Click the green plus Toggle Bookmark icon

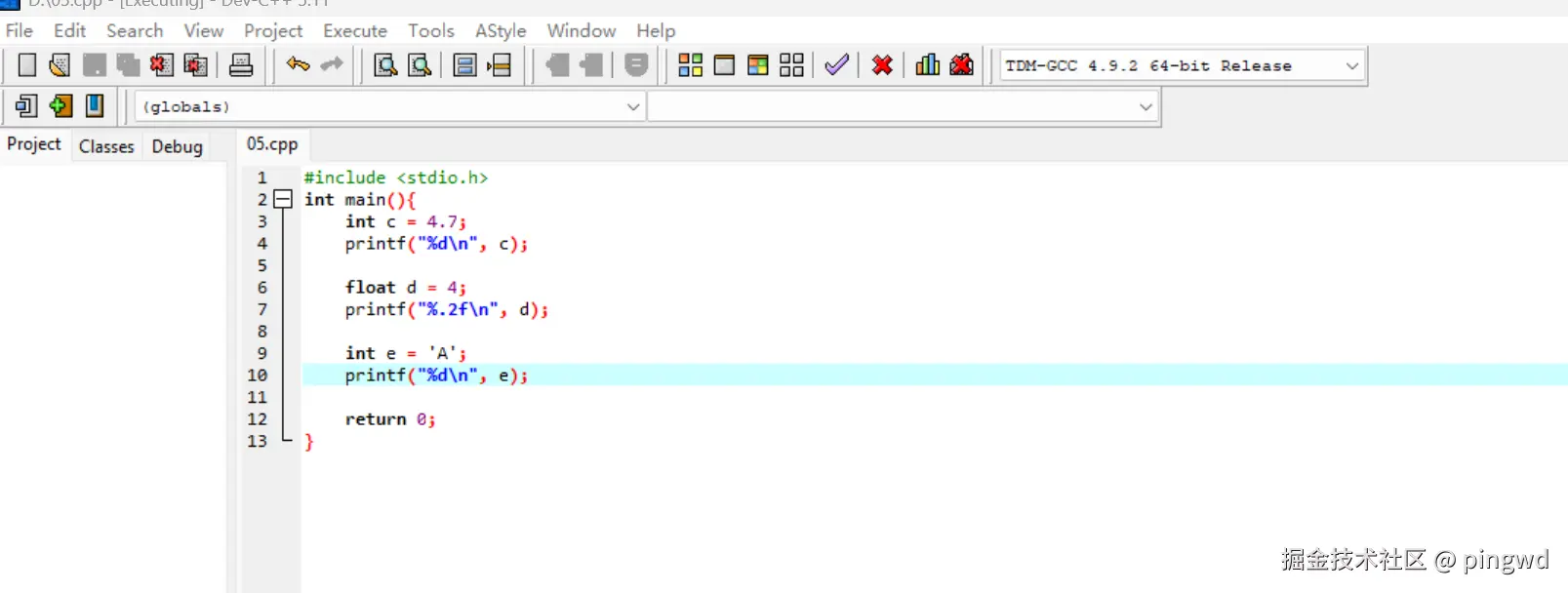(60, 105)
